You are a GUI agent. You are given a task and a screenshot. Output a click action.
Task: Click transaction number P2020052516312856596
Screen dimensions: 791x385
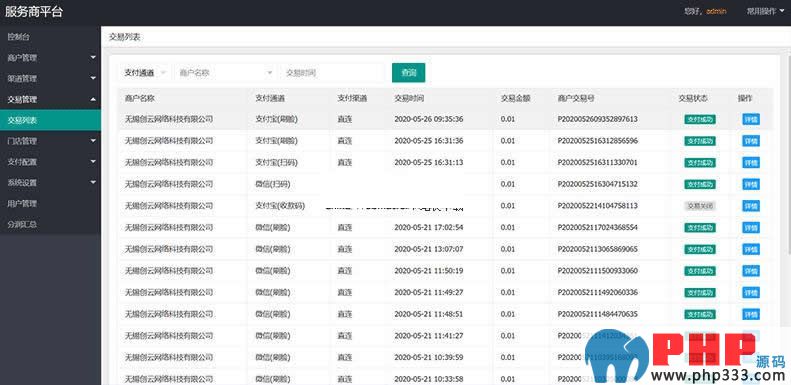[598, 141]
